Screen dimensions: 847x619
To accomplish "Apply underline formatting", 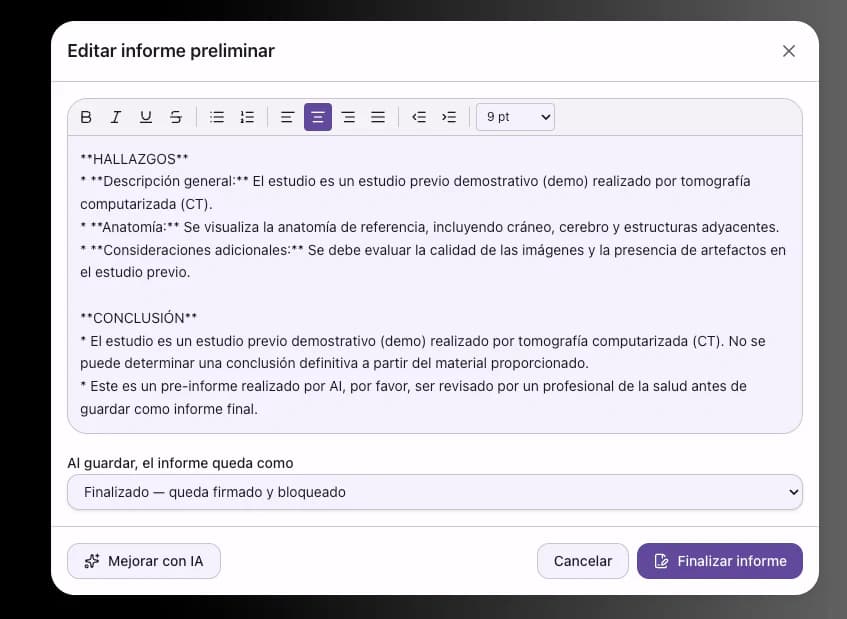I will pyautogui.click(x=146, y=117).
